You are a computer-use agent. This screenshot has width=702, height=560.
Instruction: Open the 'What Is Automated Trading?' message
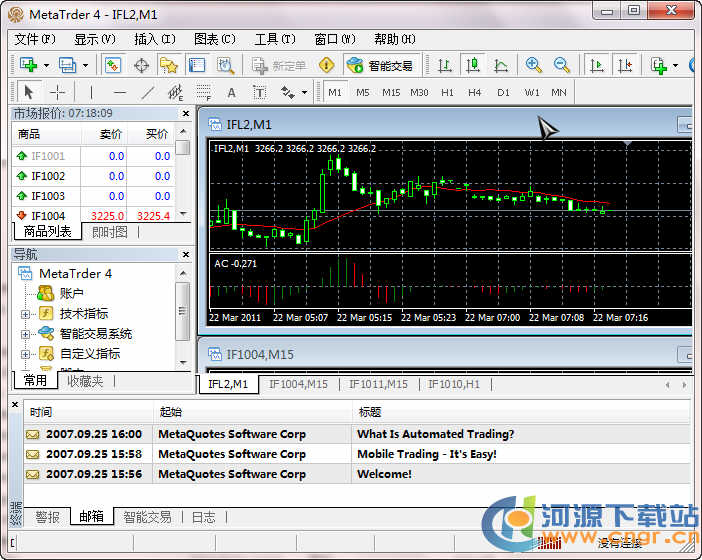coord(435,434)
